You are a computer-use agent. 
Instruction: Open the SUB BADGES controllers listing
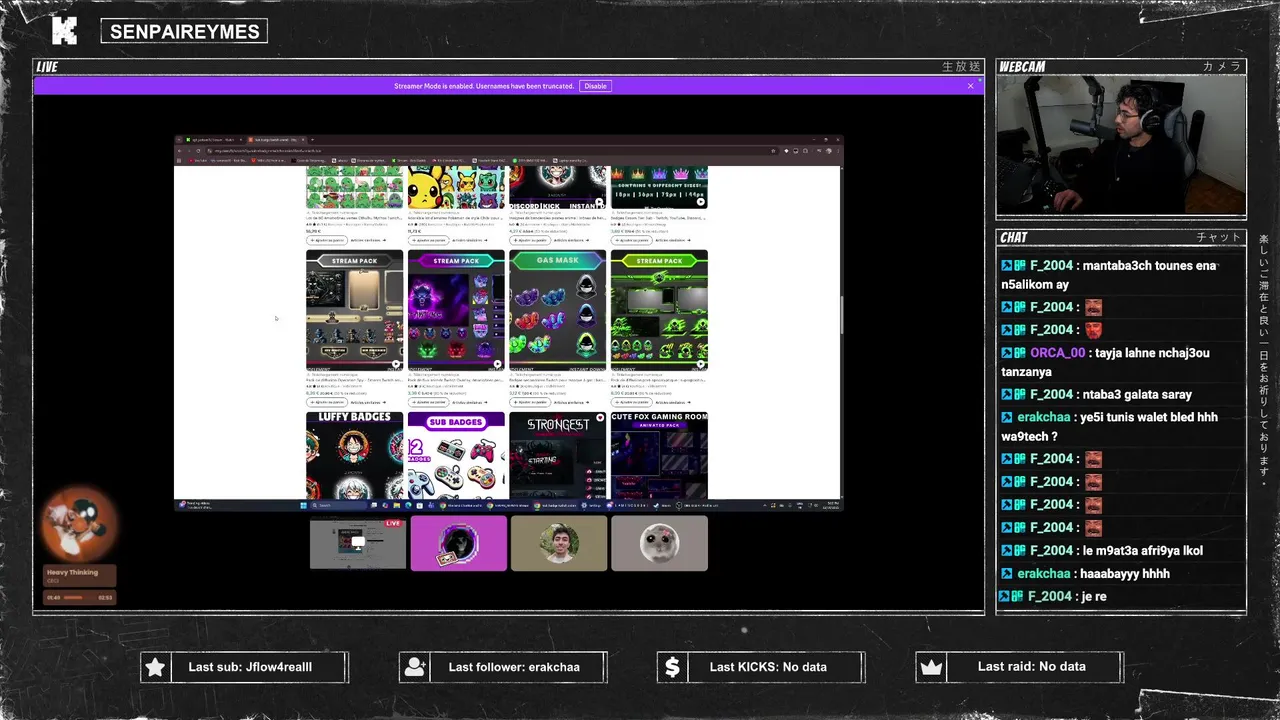click(456, 455)
